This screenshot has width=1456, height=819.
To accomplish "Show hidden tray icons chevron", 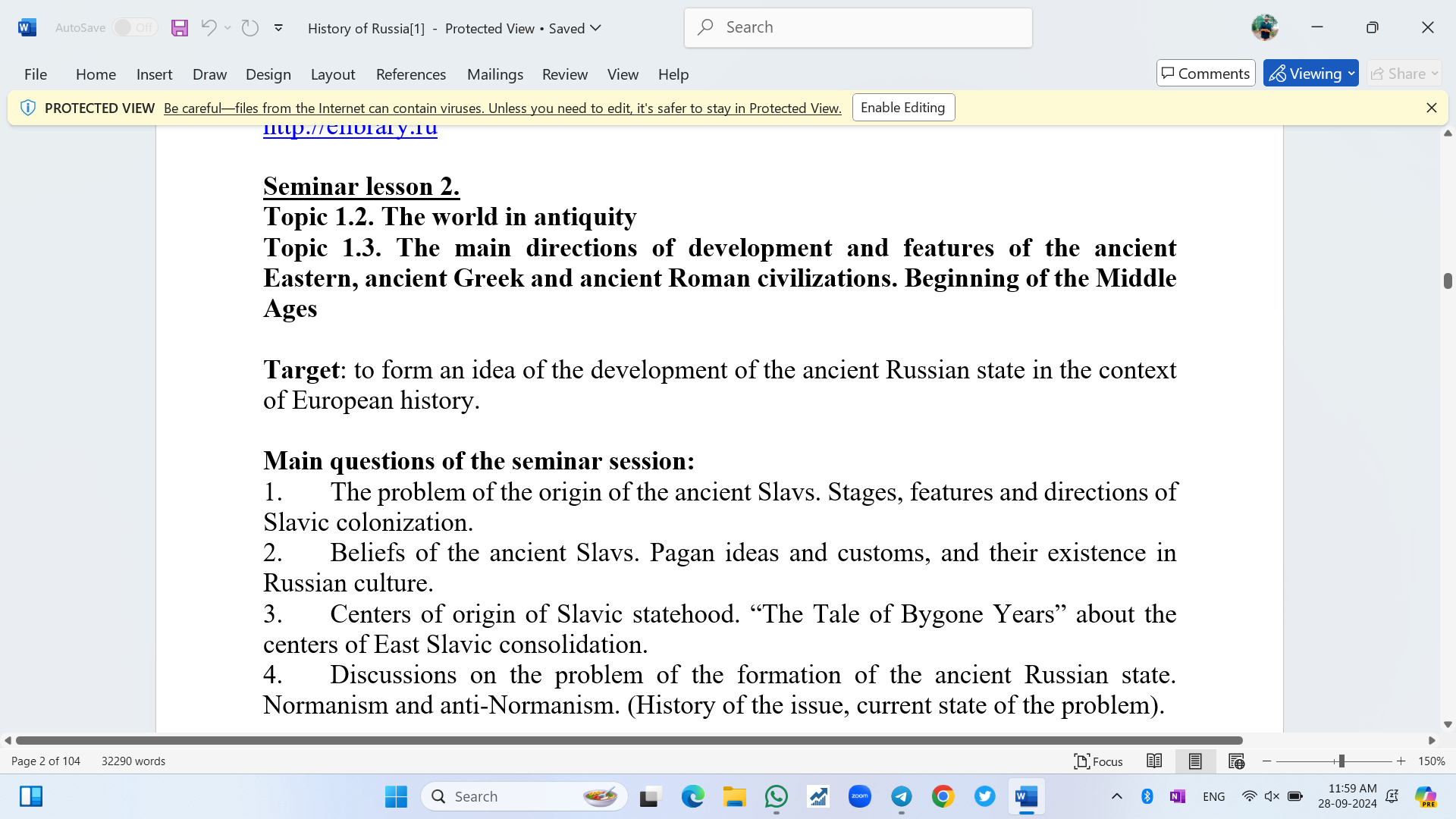I will coord(1117,796).
